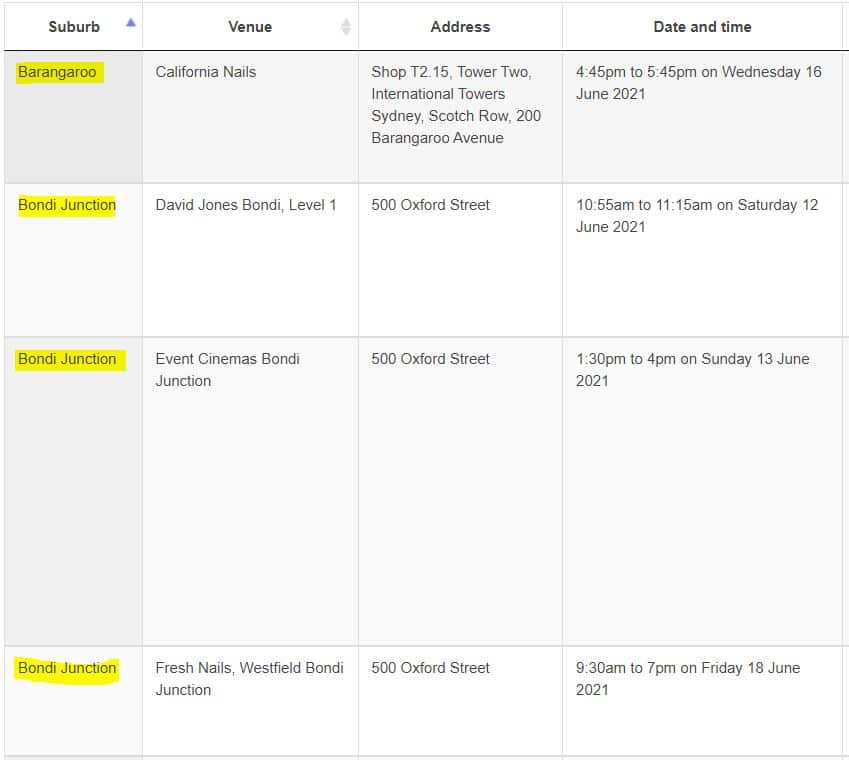Click the ascending sort arrow beside Suburb
This screenshot has height=760, width=849.
(130, 19)
